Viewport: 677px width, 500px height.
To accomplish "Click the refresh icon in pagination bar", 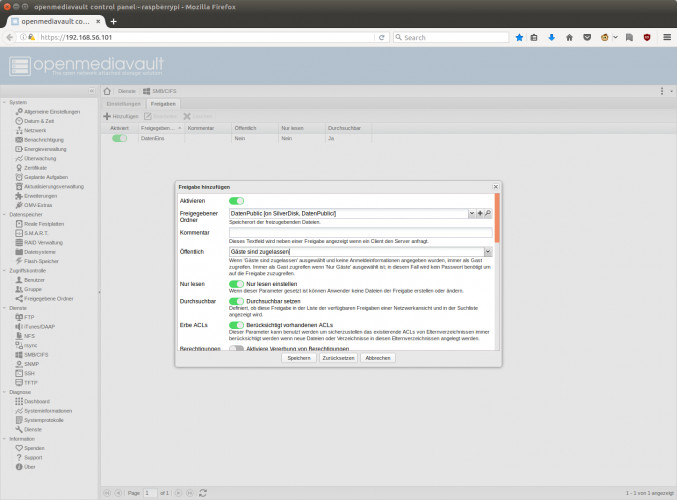I will [203, 493].
